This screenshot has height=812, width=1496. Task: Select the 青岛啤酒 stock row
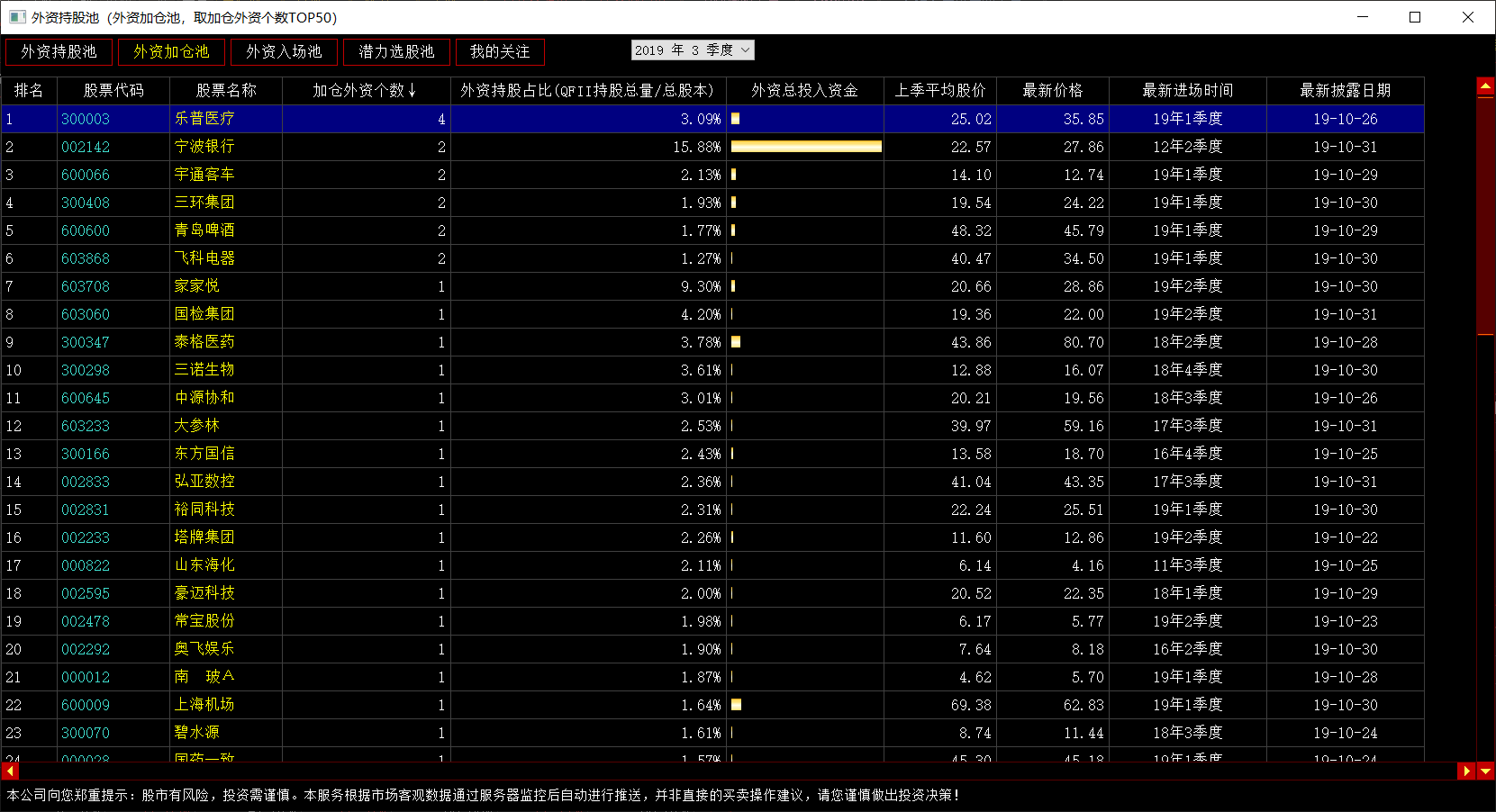[x=204, y=230]
